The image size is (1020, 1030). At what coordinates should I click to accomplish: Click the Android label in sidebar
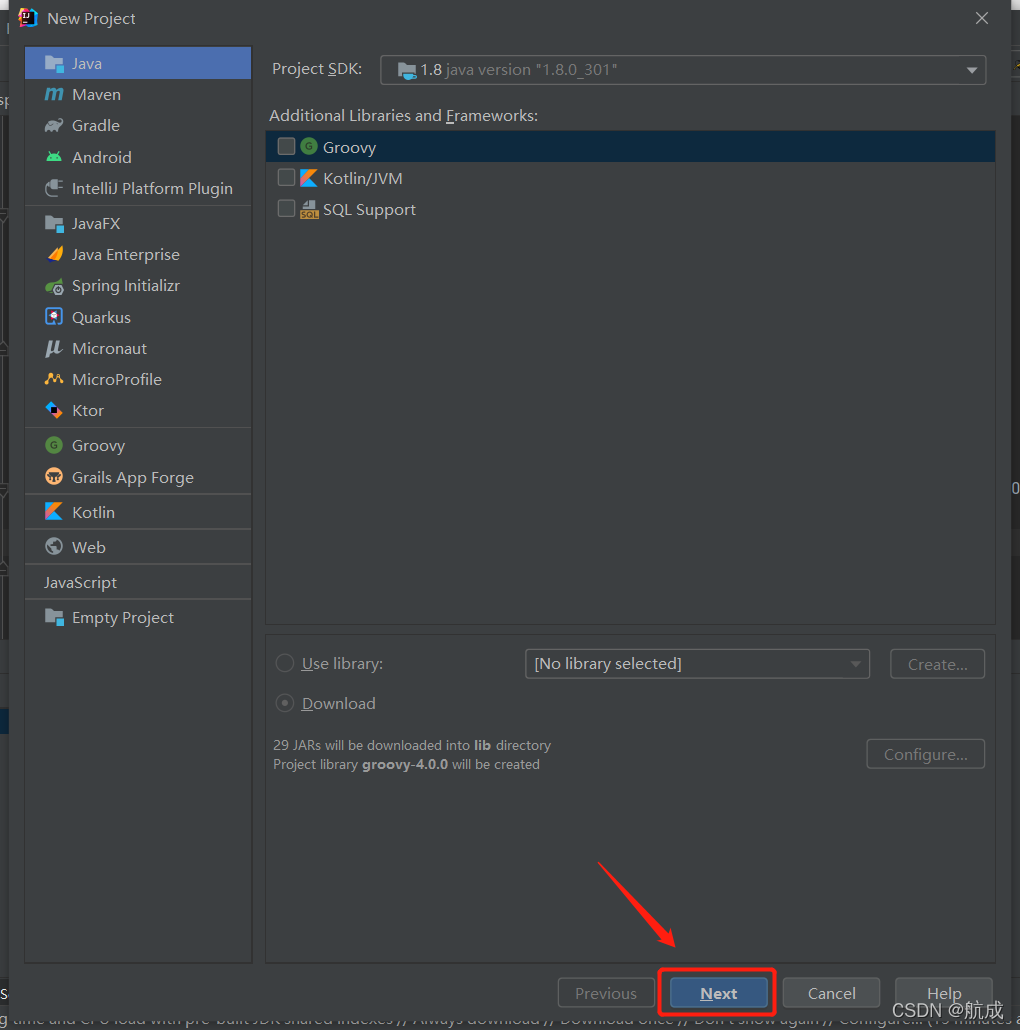tap(102, 157)
